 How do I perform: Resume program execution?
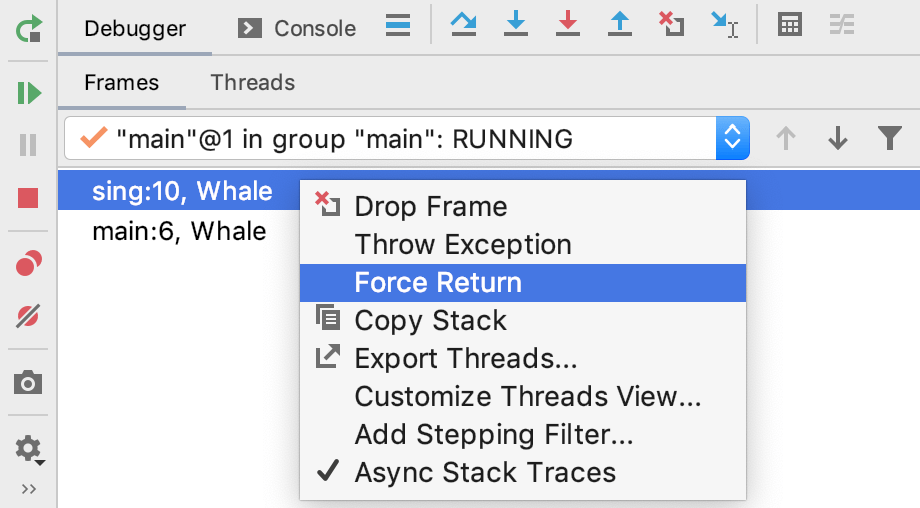coord(28,93)
